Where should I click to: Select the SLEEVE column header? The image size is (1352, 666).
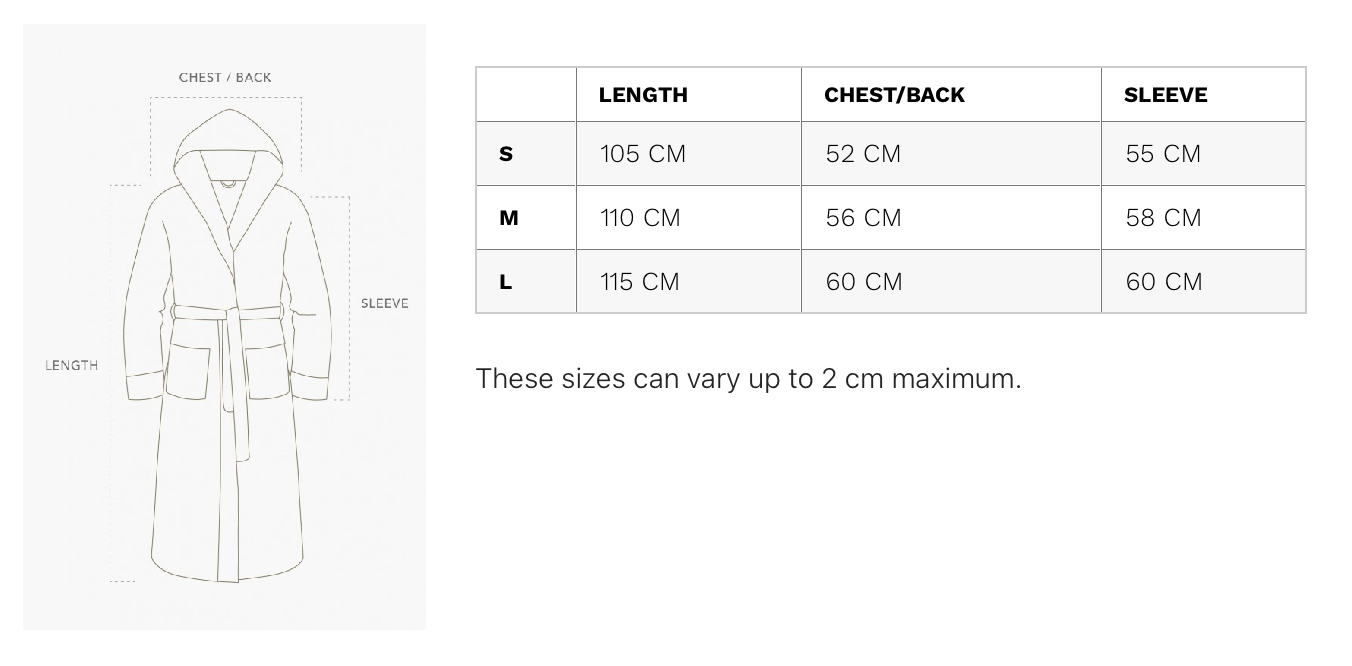tap(1203, 95)
